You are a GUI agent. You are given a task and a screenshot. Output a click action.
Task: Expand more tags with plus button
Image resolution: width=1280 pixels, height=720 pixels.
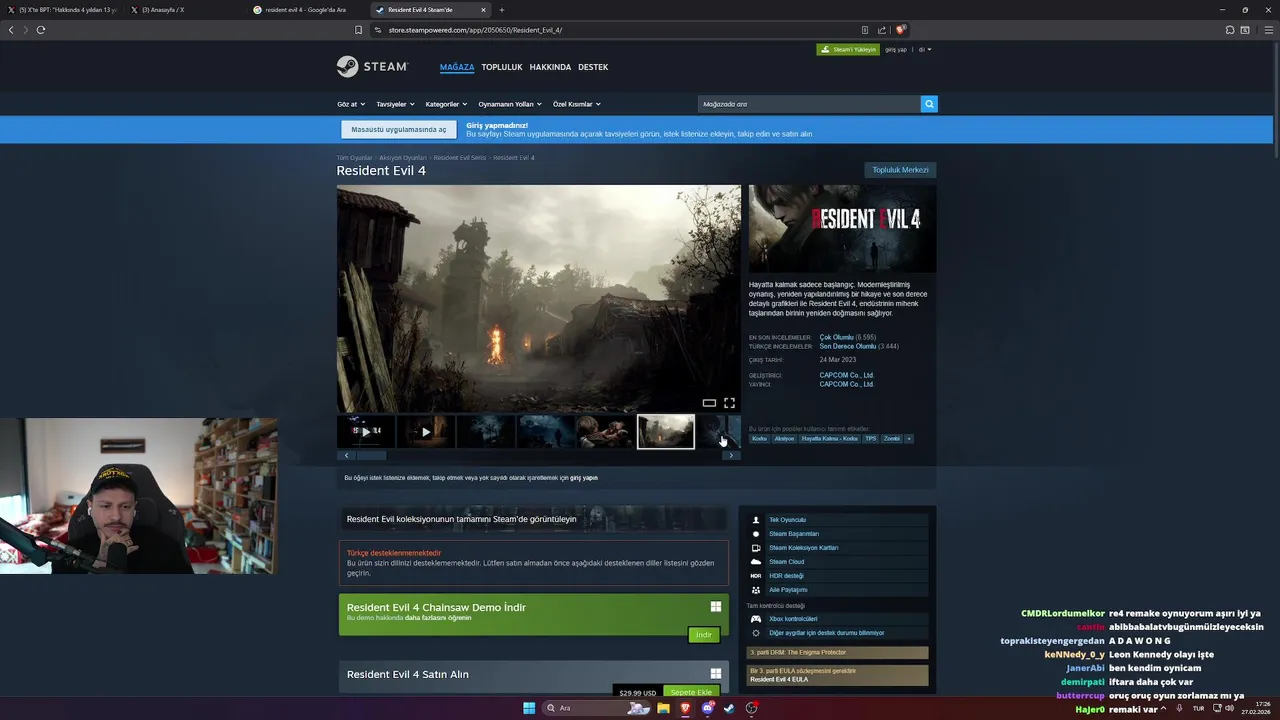coord(909,438)
